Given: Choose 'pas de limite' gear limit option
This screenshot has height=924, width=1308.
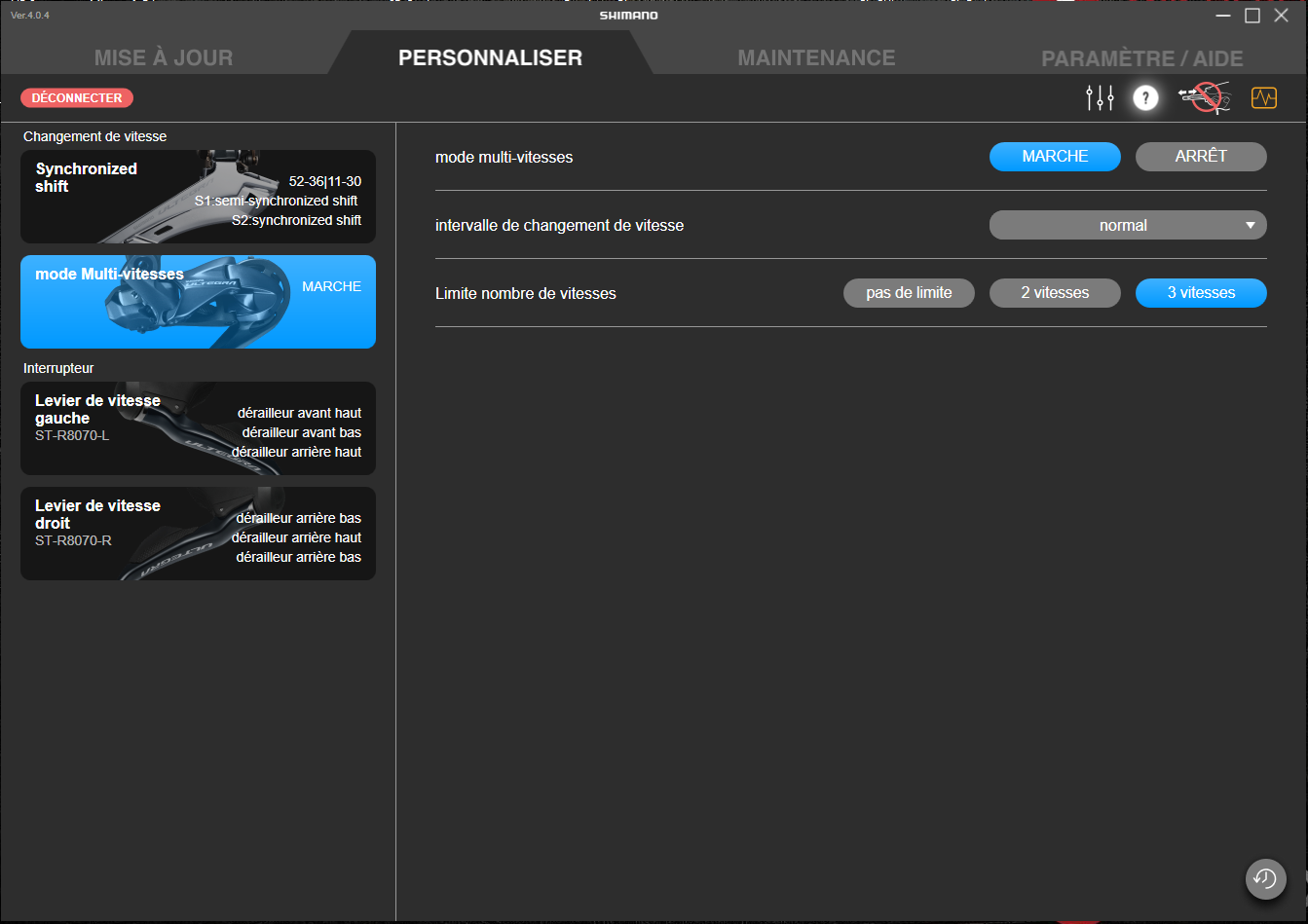Looking at the screenshot, I should (x=909, y=293).
